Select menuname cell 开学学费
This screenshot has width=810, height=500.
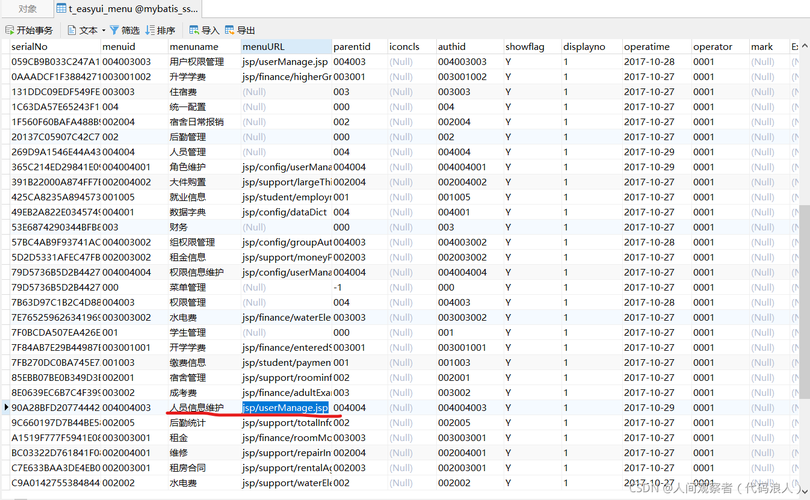[205, 347]
